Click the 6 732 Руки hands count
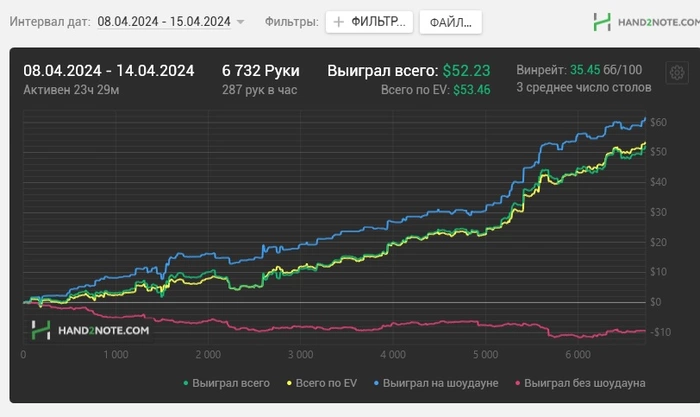Image resolution: width=700 pixels, height=417 pixels. point(261,71)
